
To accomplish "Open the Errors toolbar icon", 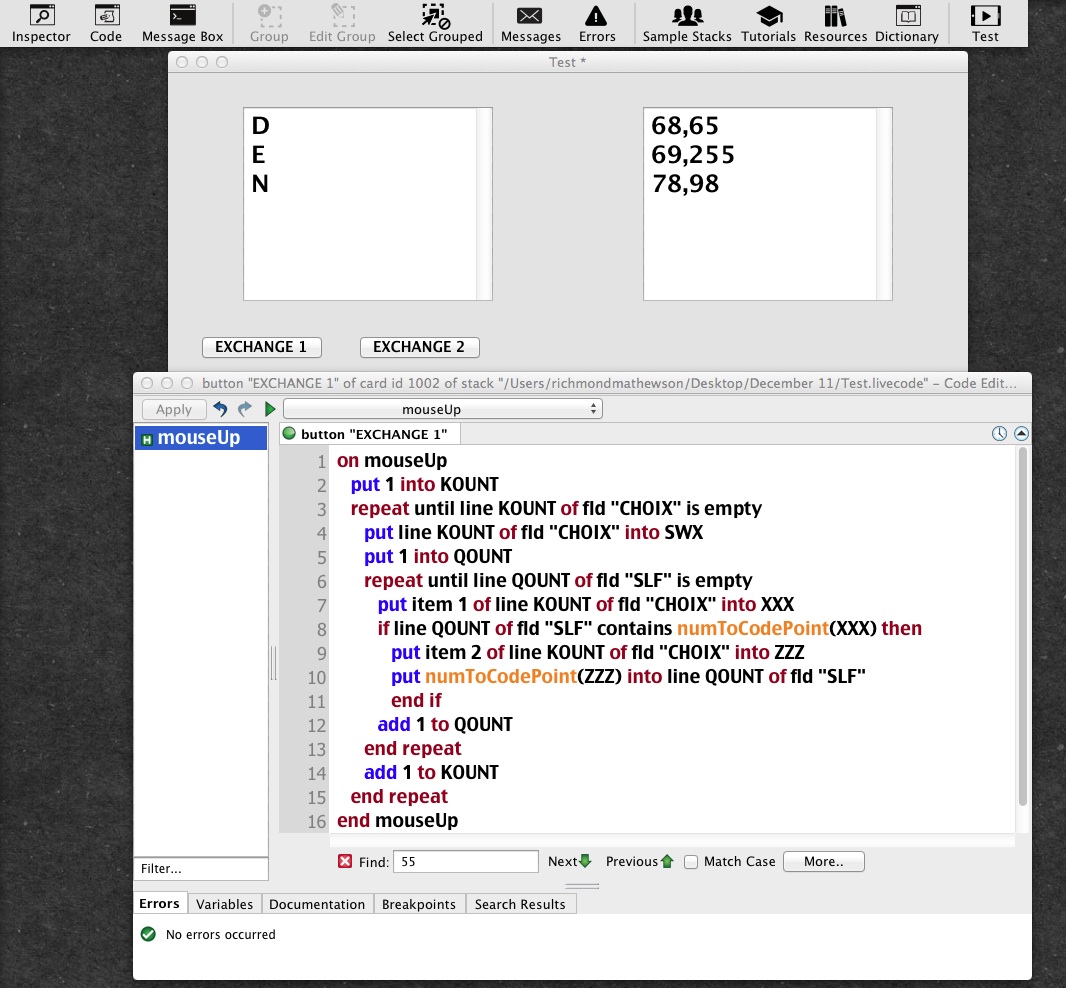I will tap(597, 23).
